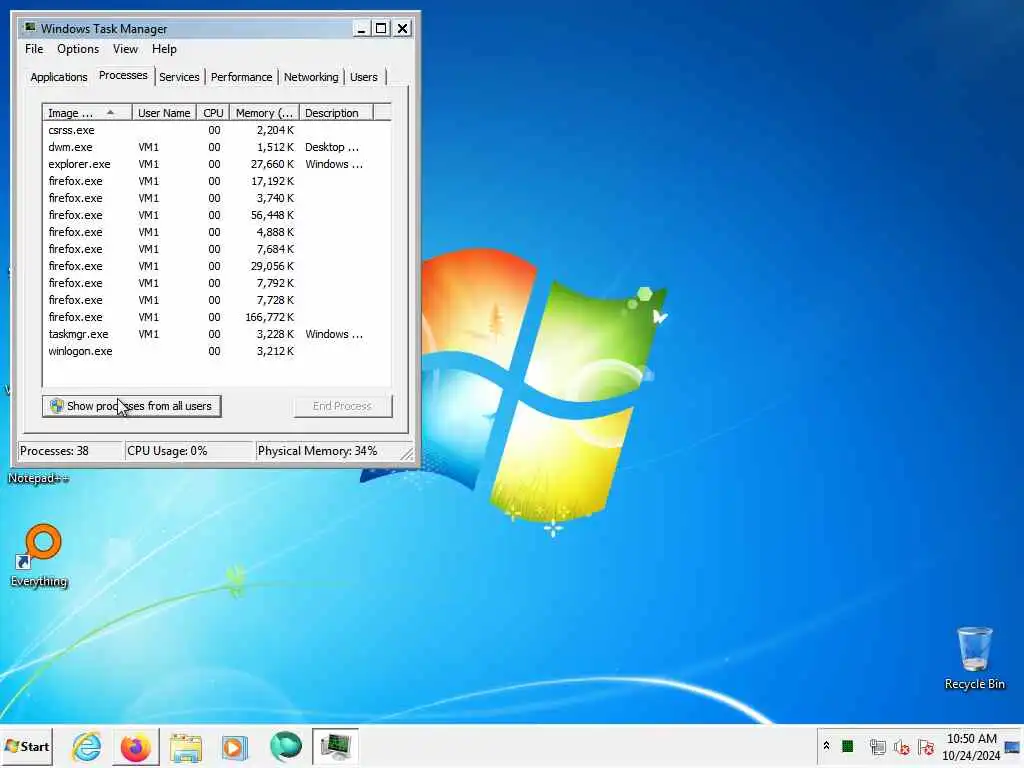The image size is (1024, 768).
Task: Switch to the Performance tab
Action: tap(241, 77)
